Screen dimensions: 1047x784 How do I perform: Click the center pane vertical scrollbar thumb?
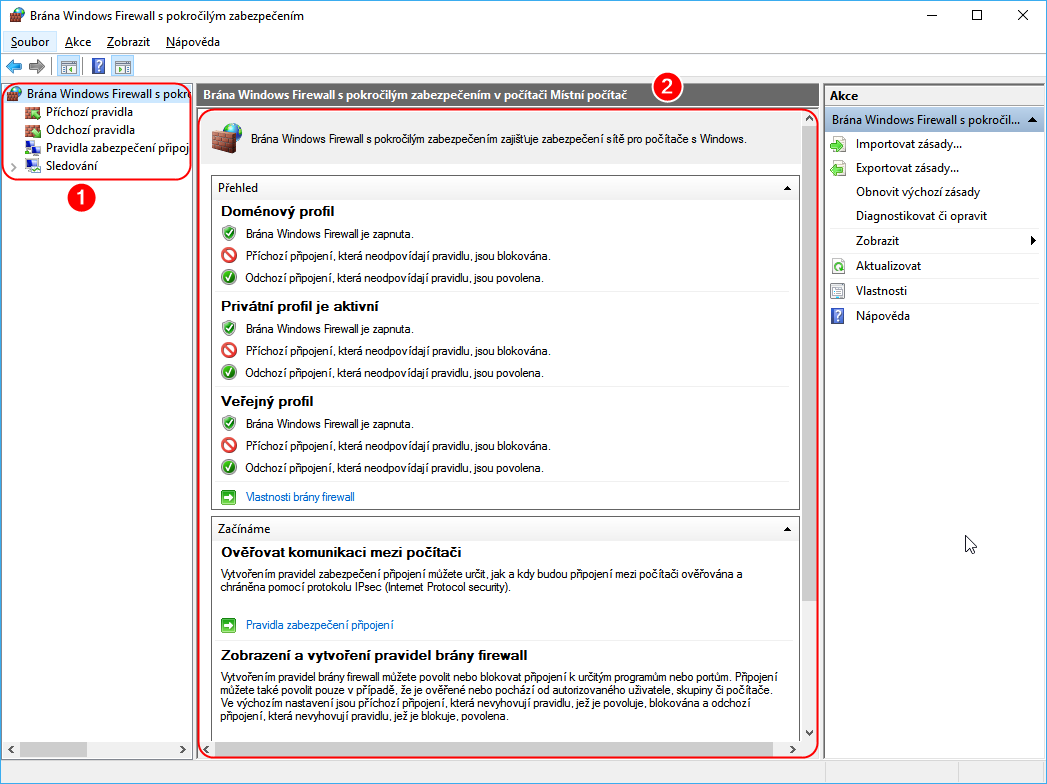click(x=809, y=363)
